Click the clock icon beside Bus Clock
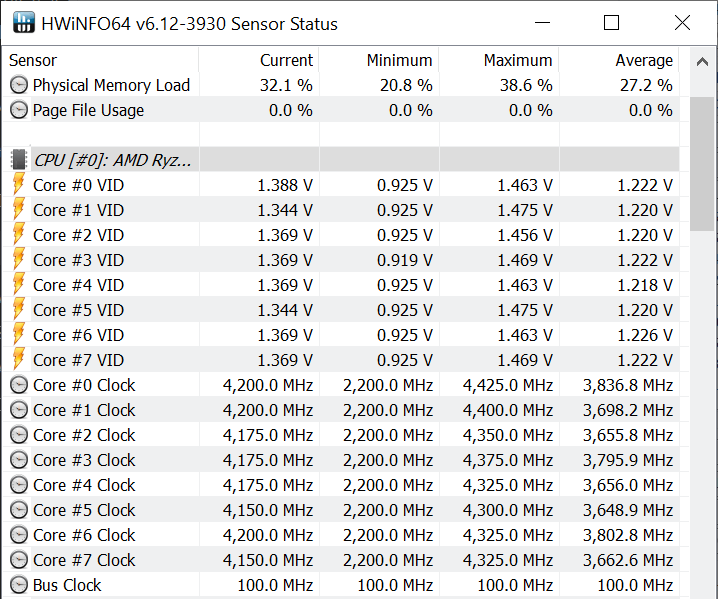This screenshot has width=718, height=599. [19, 586]
